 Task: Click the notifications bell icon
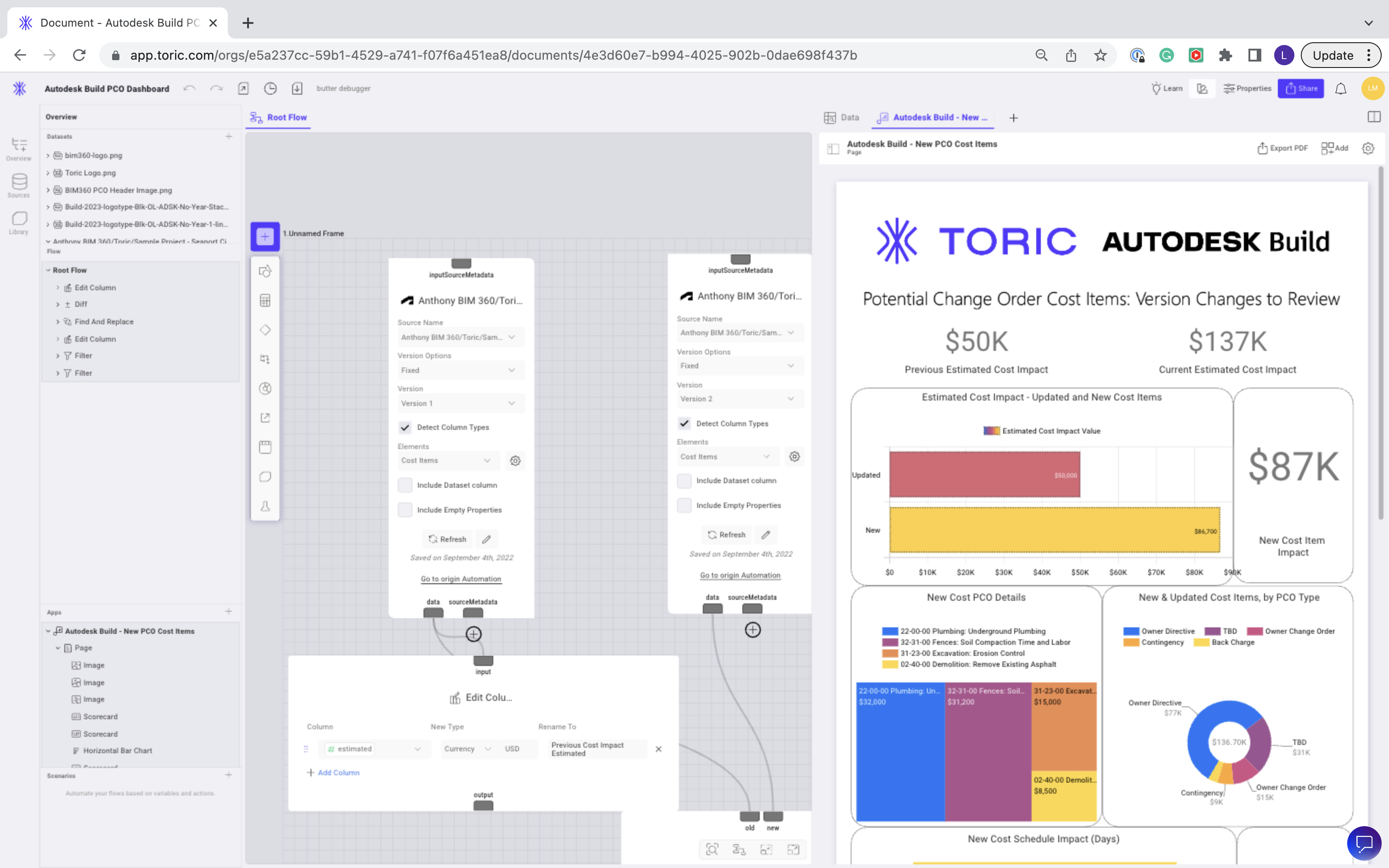tap(1340, 88)
